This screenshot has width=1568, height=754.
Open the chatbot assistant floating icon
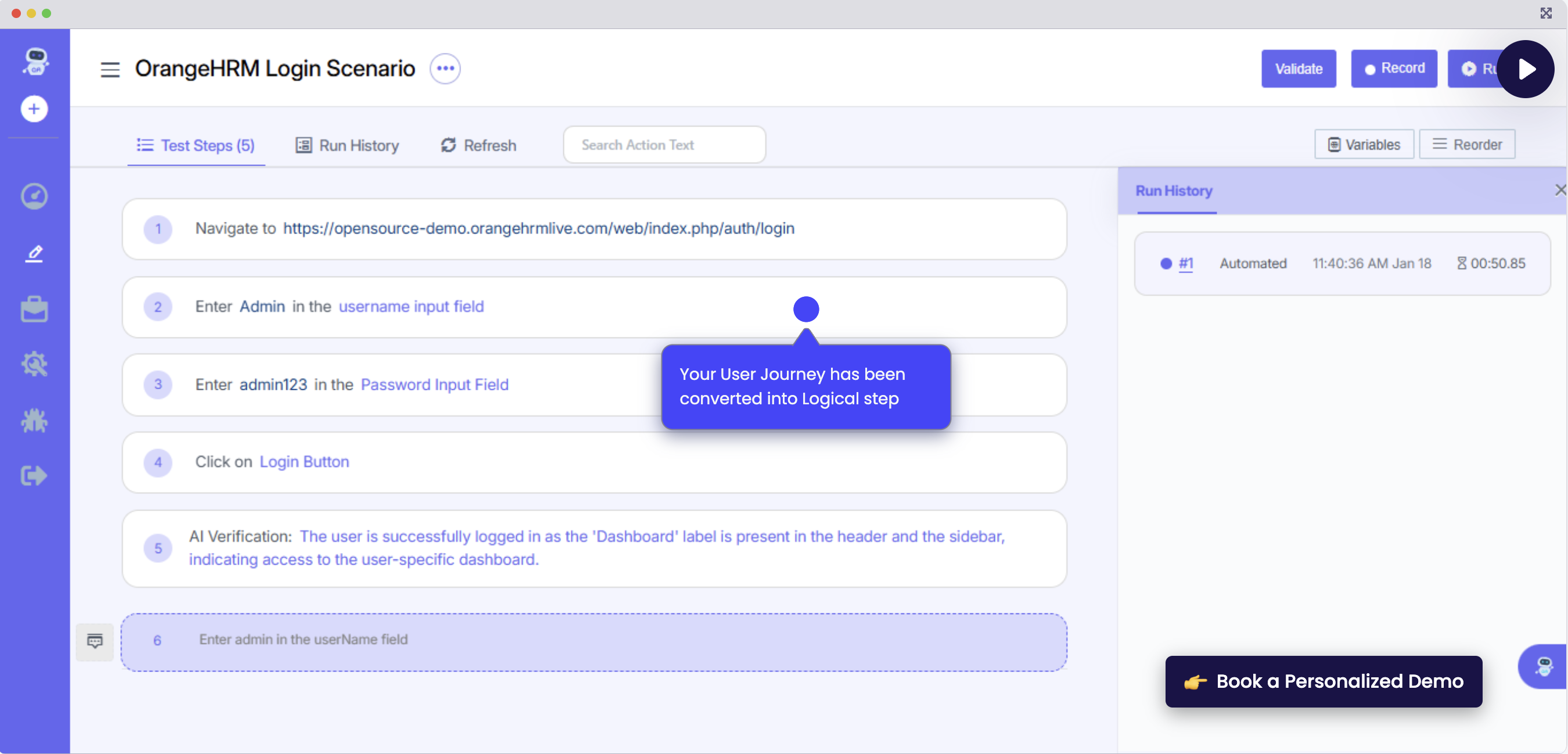coord(1544,666)
